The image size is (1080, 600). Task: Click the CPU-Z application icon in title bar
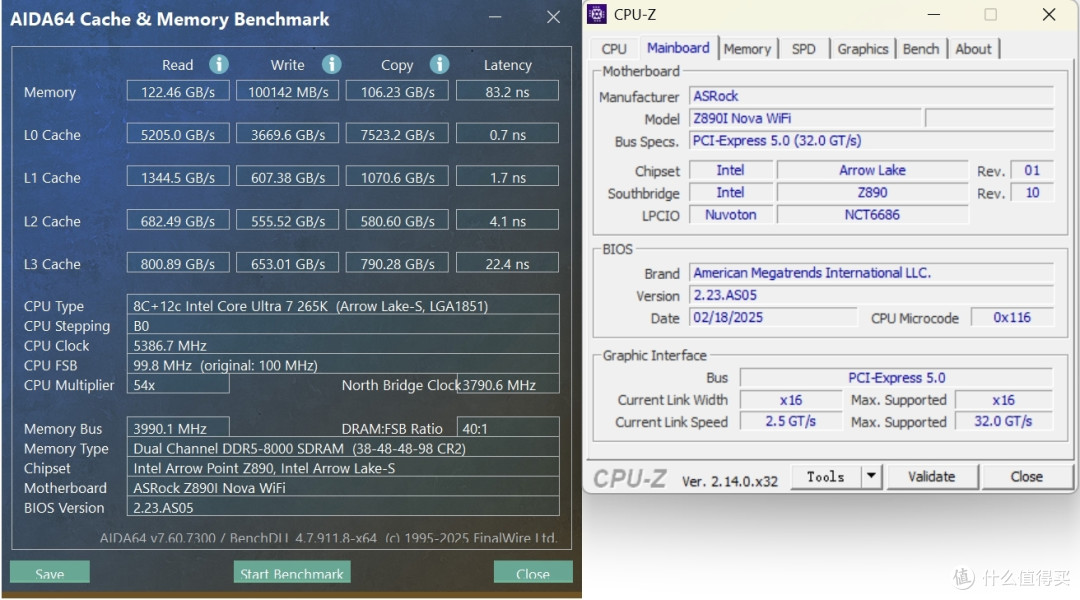[x=596, y=14]
